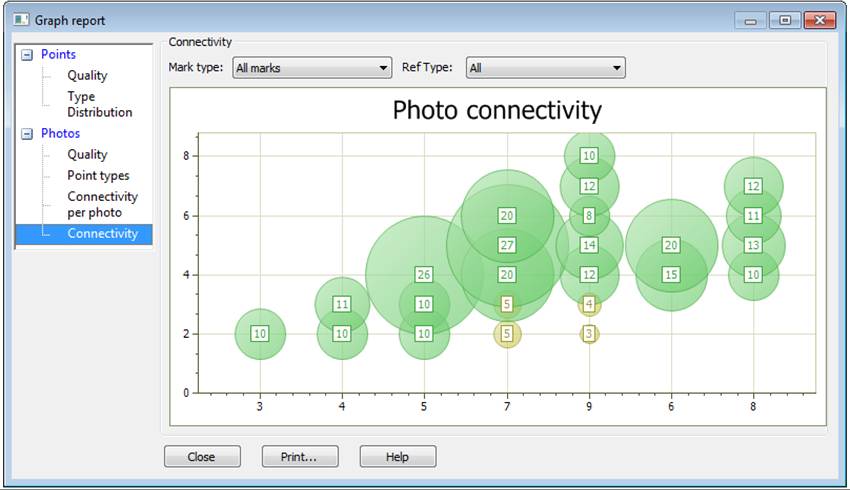Image resolution: width=850 pixels, height=490 pixels.
Task: Open the Ref Type dropdown
Action: [x=545, y=68]
